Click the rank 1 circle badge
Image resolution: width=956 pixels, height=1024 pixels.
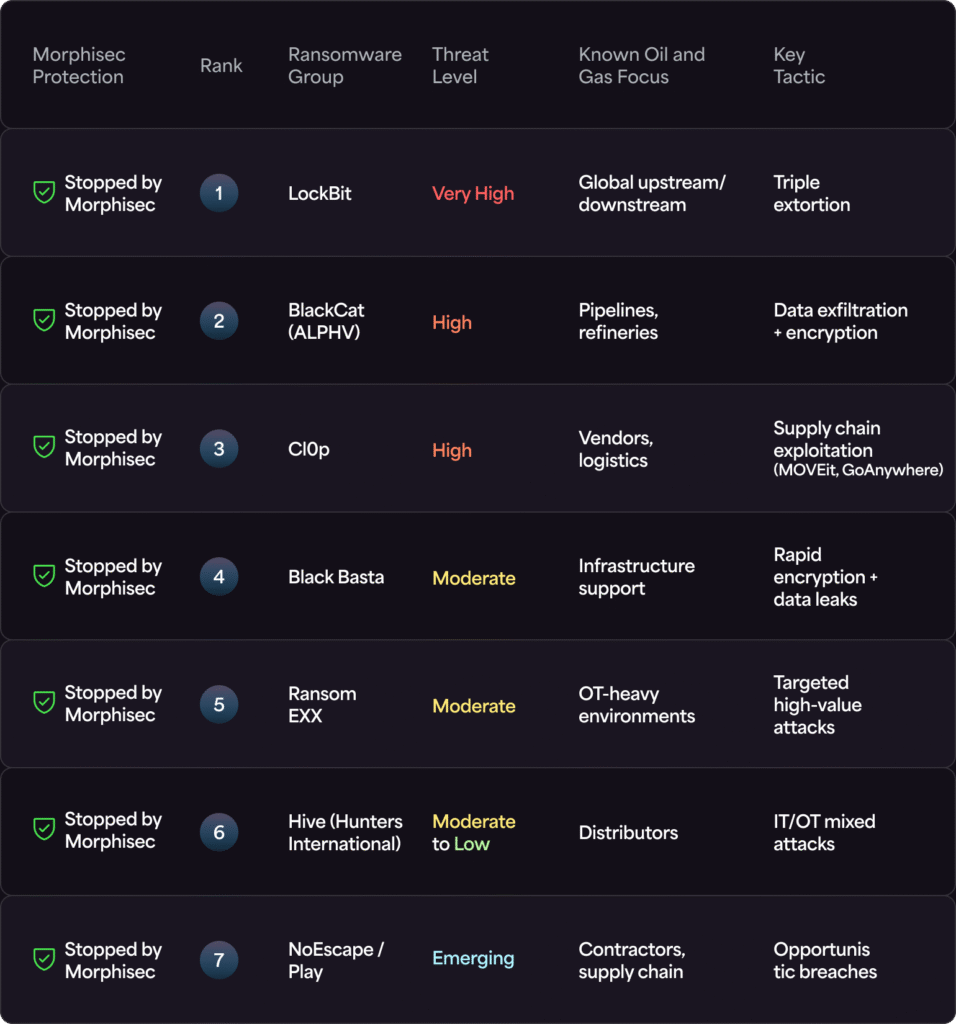pos(219,193)
